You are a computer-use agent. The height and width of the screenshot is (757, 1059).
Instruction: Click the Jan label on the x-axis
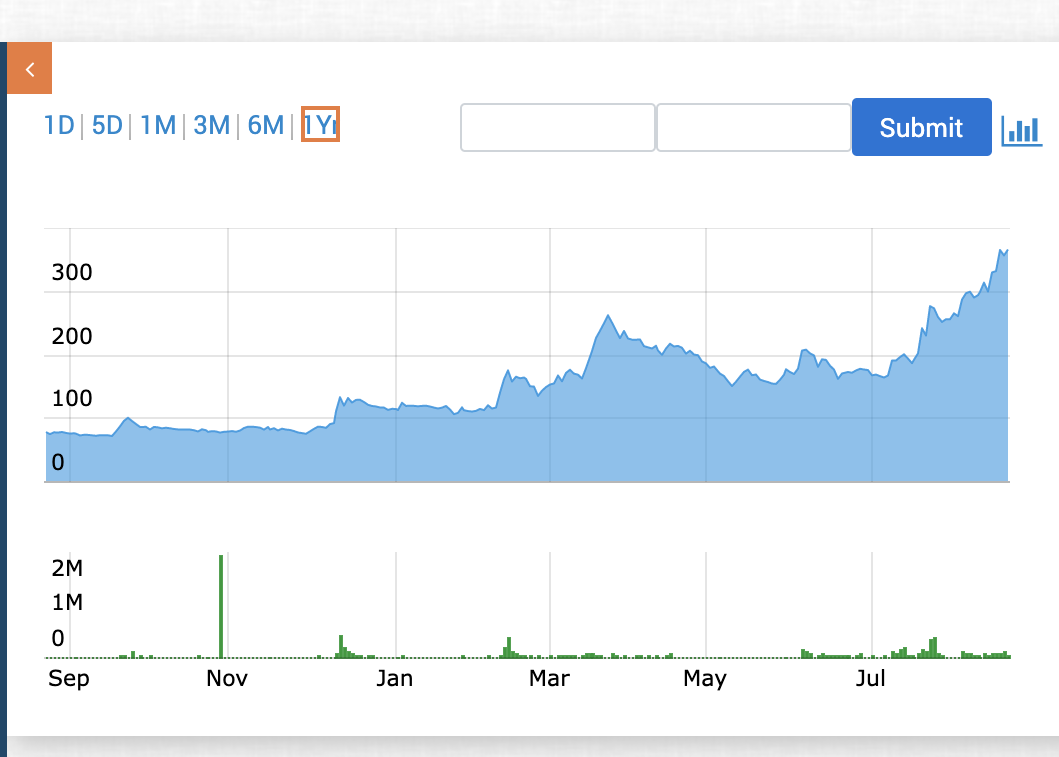point(394,679)
